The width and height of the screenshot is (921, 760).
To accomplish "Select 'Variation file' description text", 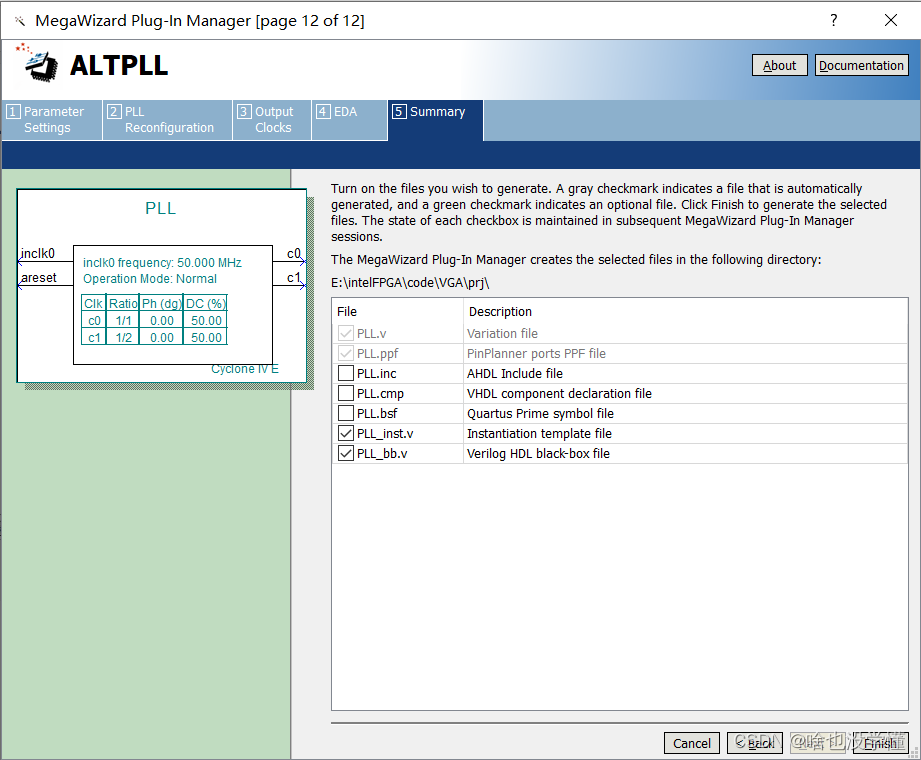I will pos(502,334).
